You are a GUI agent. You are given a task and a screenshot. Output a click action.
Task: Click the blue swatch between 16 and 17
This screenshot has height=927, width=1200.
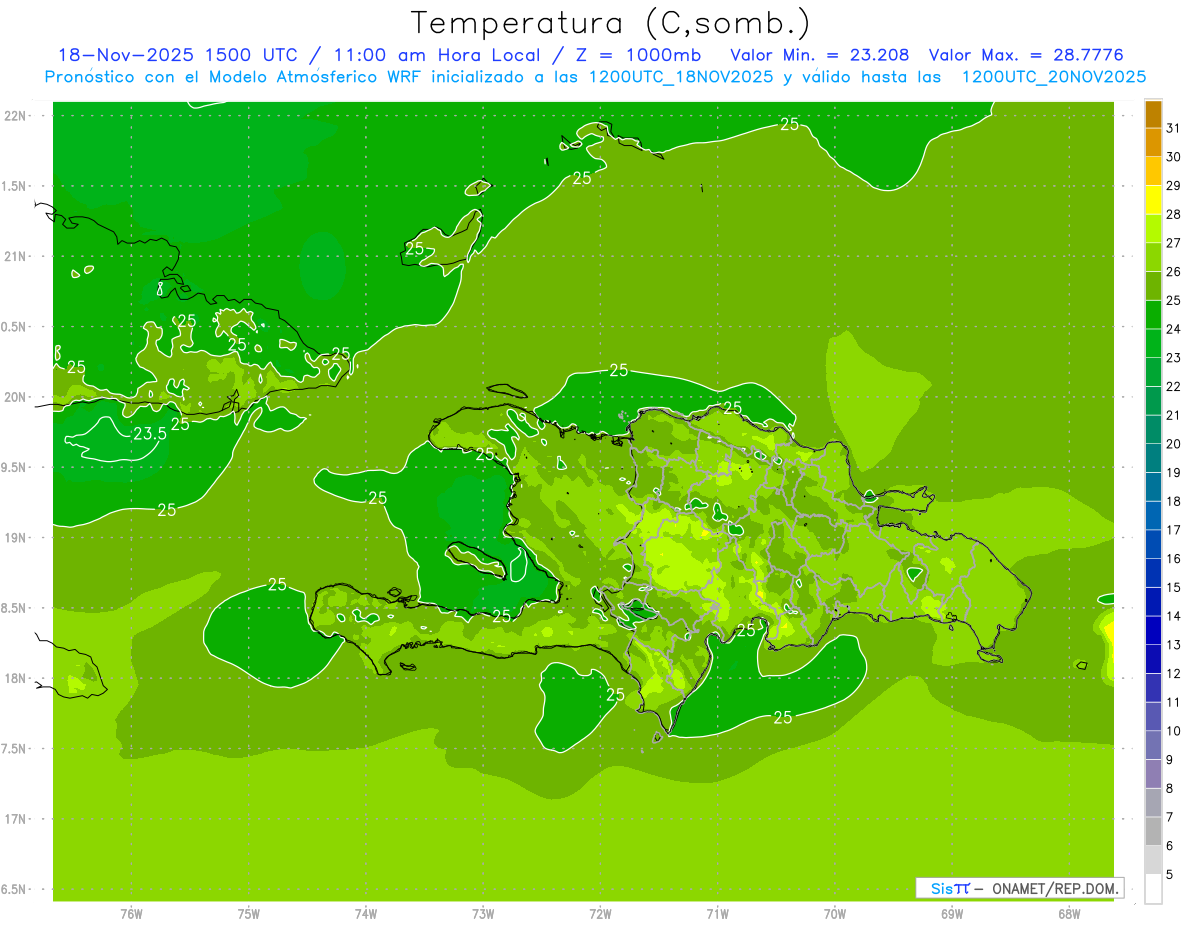(x=1153, y=545)
